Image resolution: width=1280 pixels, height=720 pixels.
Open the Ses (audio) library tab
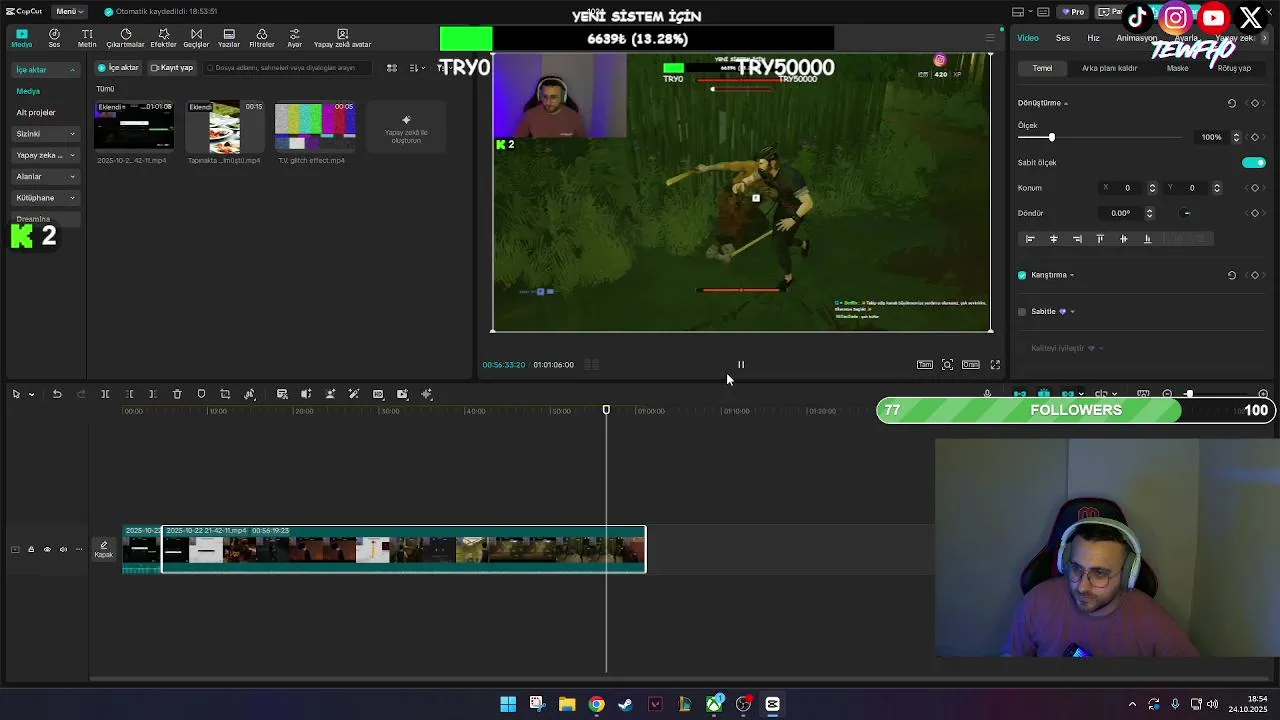[54, 38]
